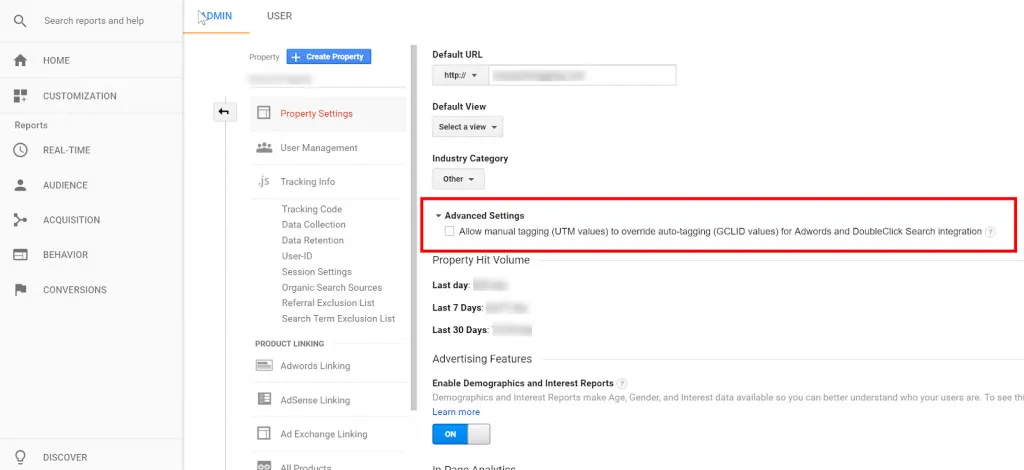Open Conversions via the flag icon

point(20,290)
